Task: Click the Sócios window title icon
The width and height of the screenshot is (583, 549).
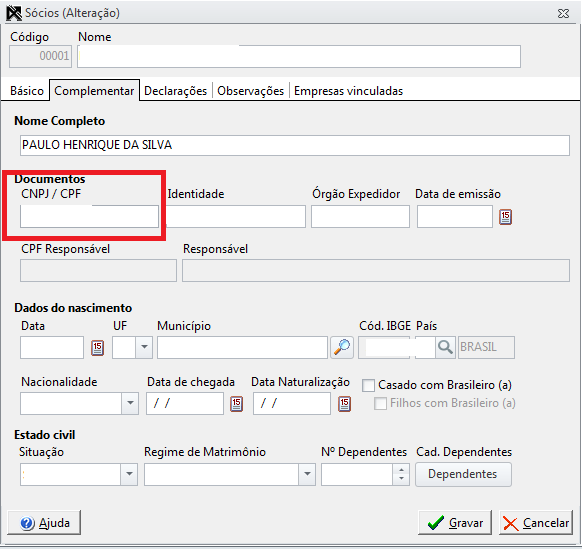Action: [x=14, y=13]
